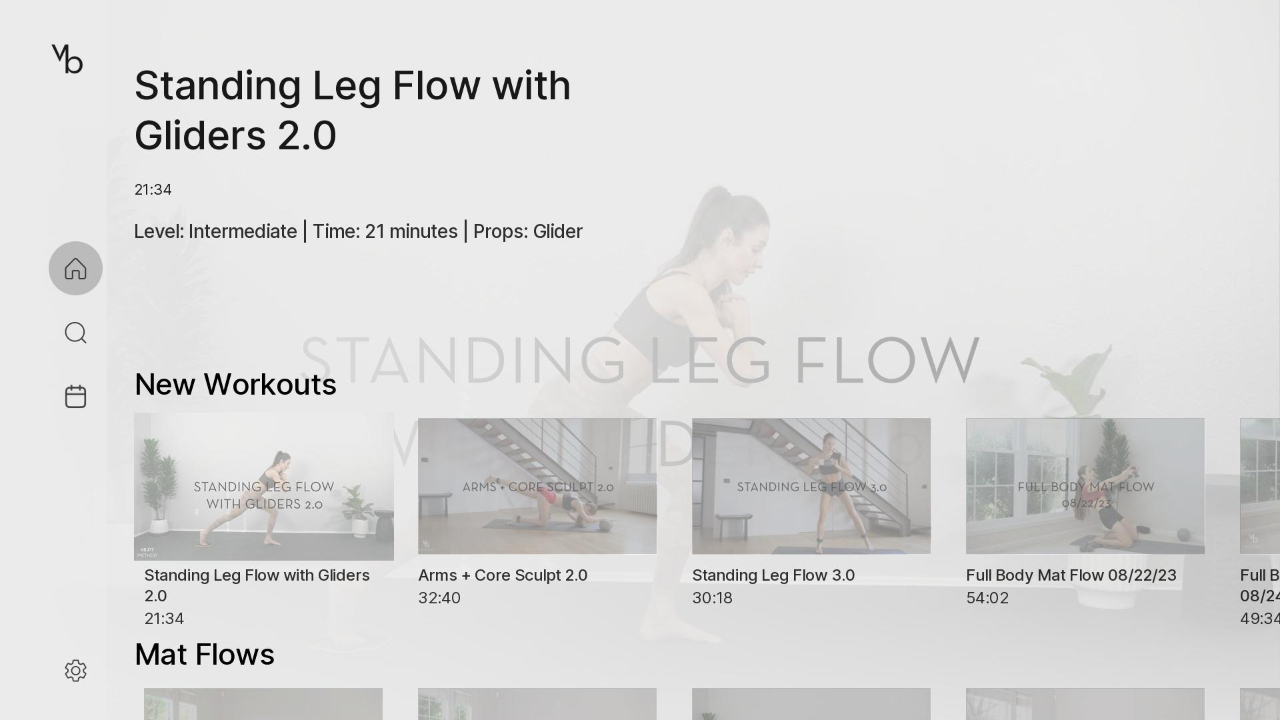Open Full Body Mat Flow 08/22/23 thumbnail

click(x=1085, y=486)
